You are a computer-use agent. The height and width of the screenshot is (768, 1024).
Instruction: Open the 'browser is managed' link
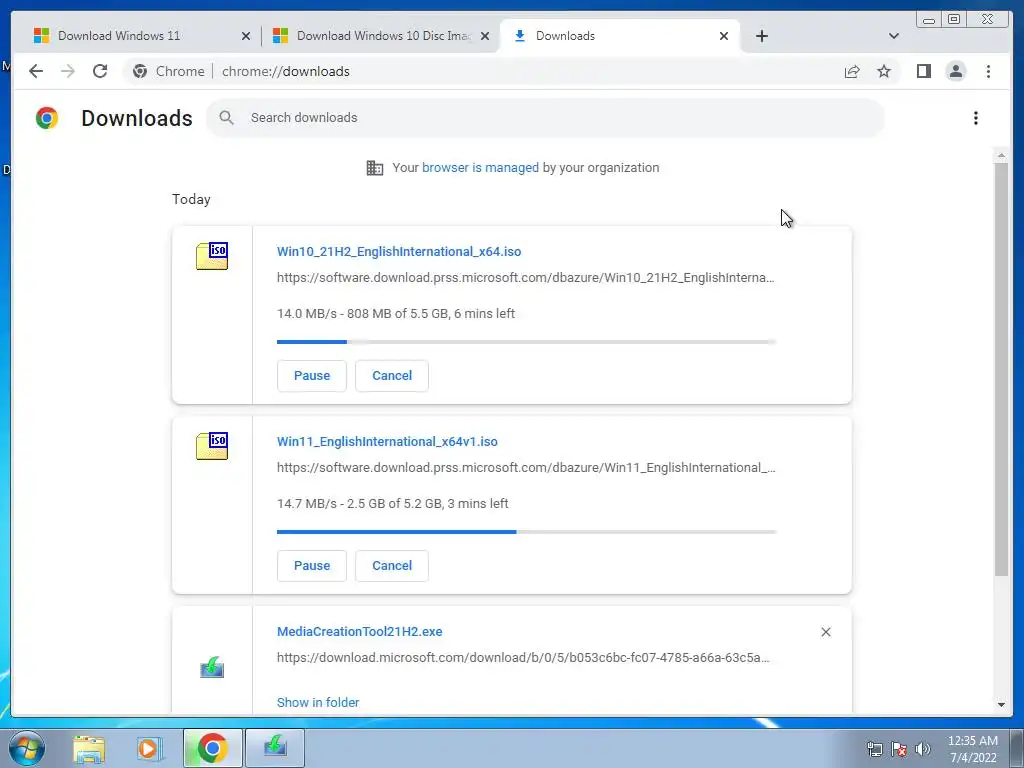480,168
